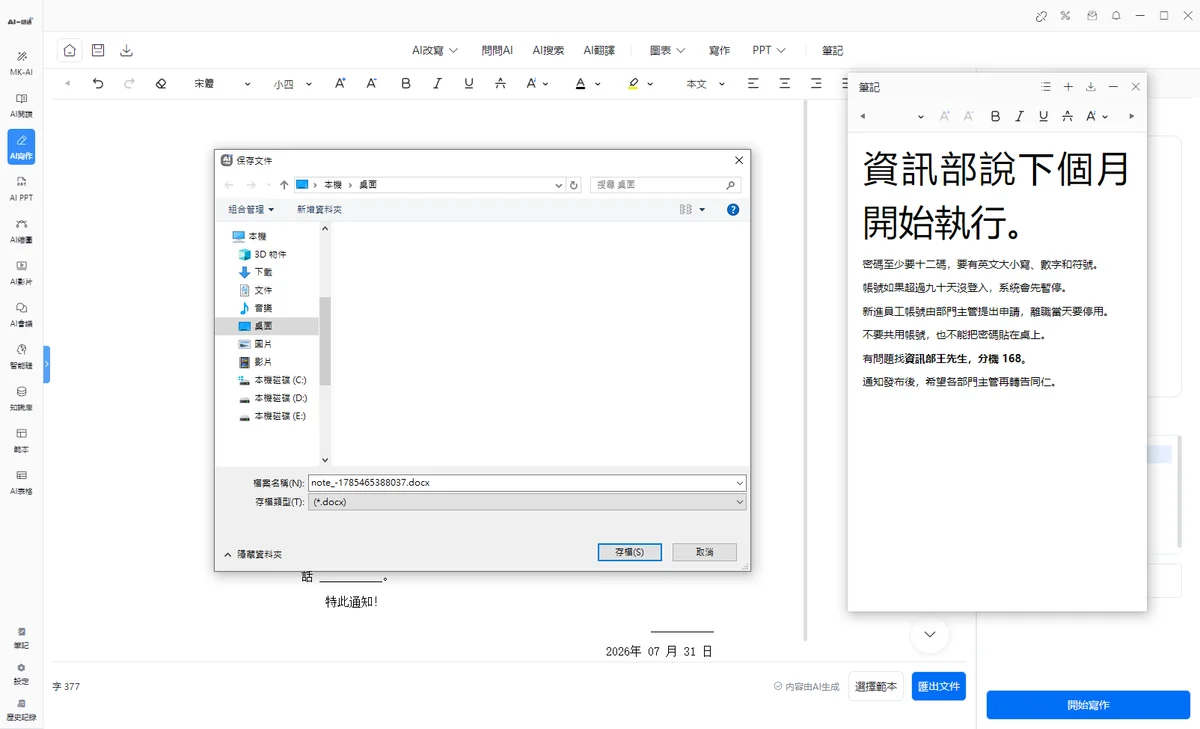Open the 組合管理 dropdown in save dialog
The height and width of the screenshot is (729, 1200).
[x=251, y=210]
